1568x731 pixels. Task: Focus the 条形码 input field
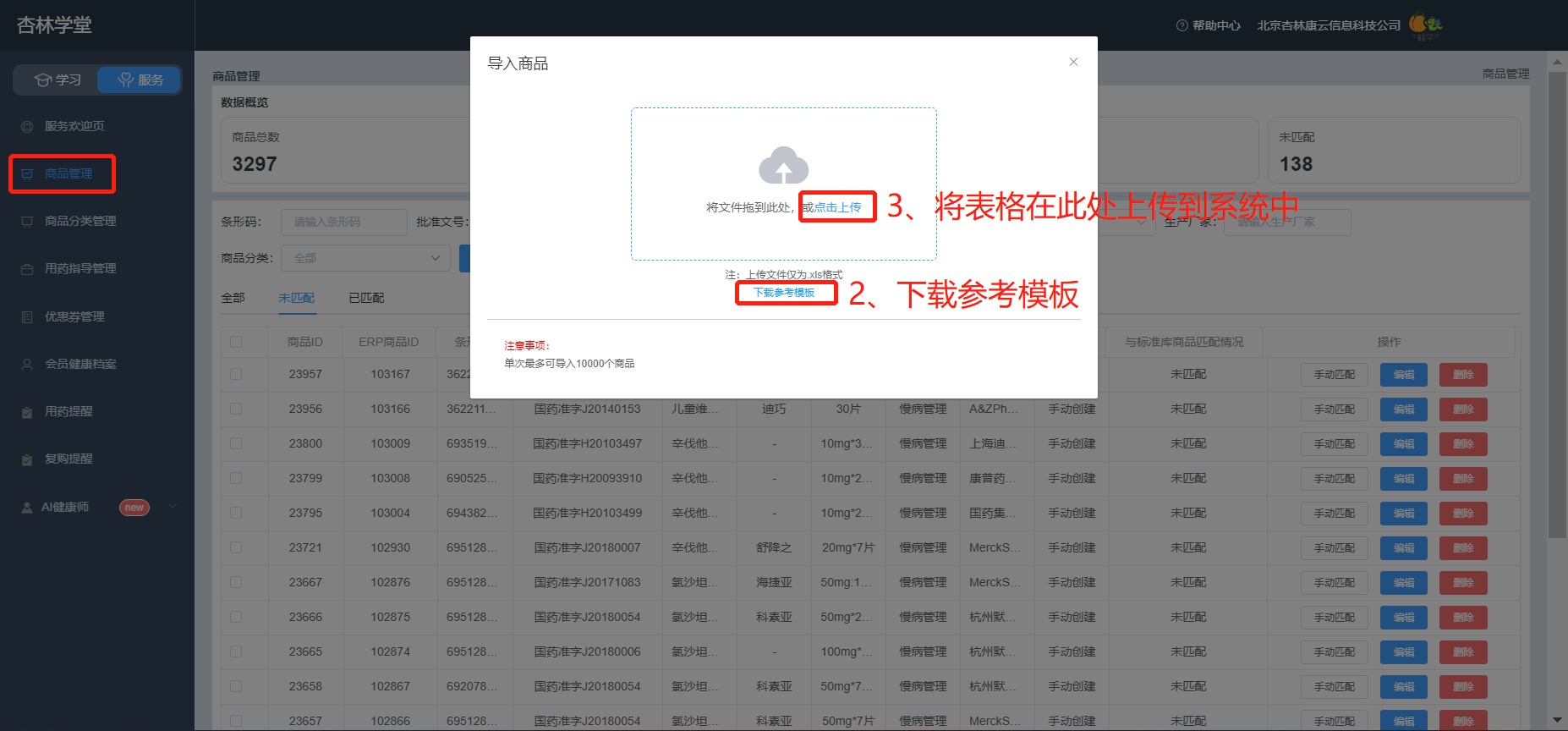click(x=344, y=222)
